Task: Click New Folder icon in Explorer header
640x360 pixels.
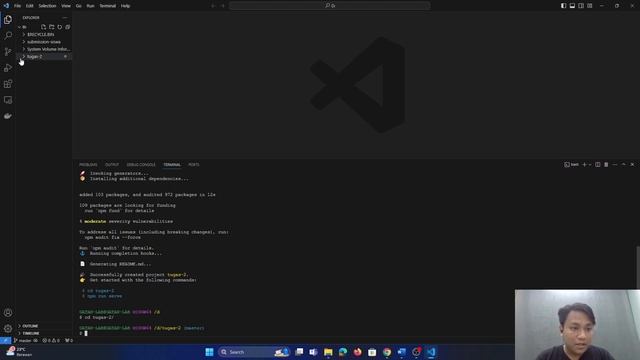Action: (51, 27)
